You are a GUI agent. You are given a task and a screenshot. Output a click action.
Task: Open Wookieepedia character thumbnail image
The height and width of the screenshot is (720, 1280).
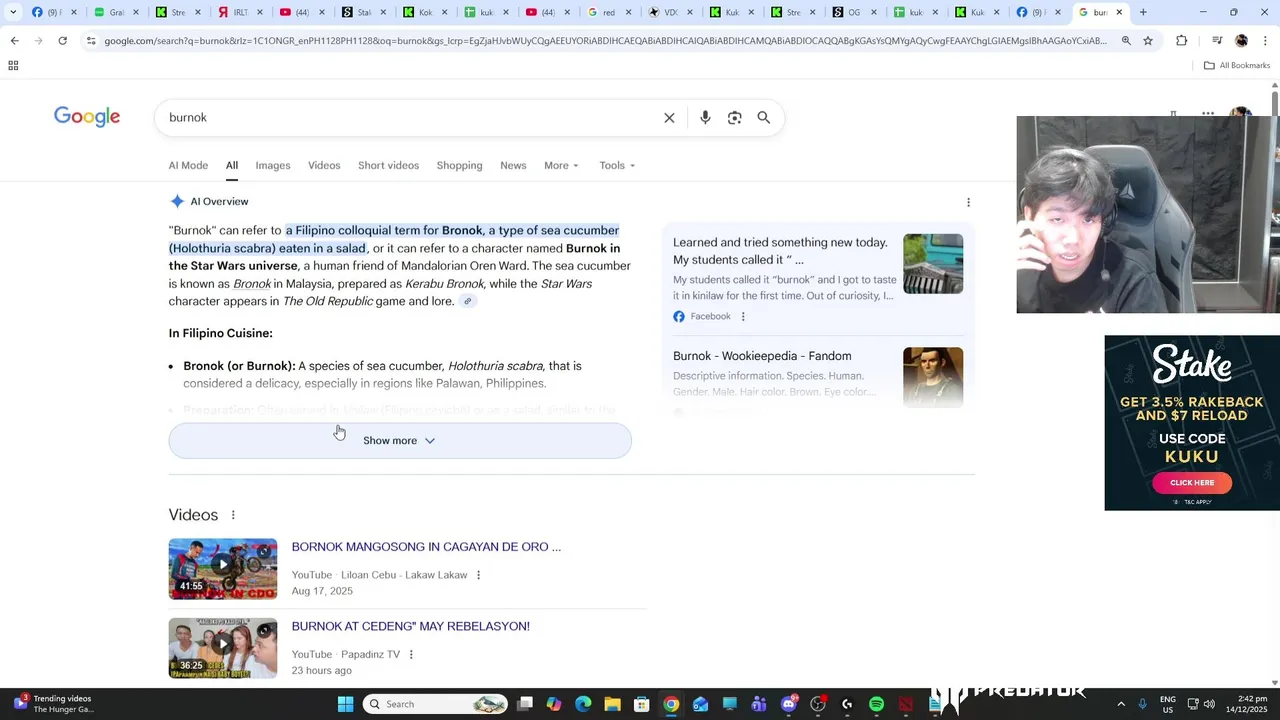(x=933, y=377)
